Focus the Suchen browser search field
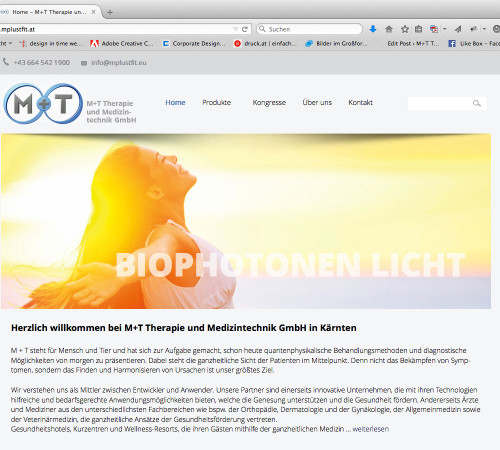The height and width of the screenshot is (450, 500). (310, 29)
